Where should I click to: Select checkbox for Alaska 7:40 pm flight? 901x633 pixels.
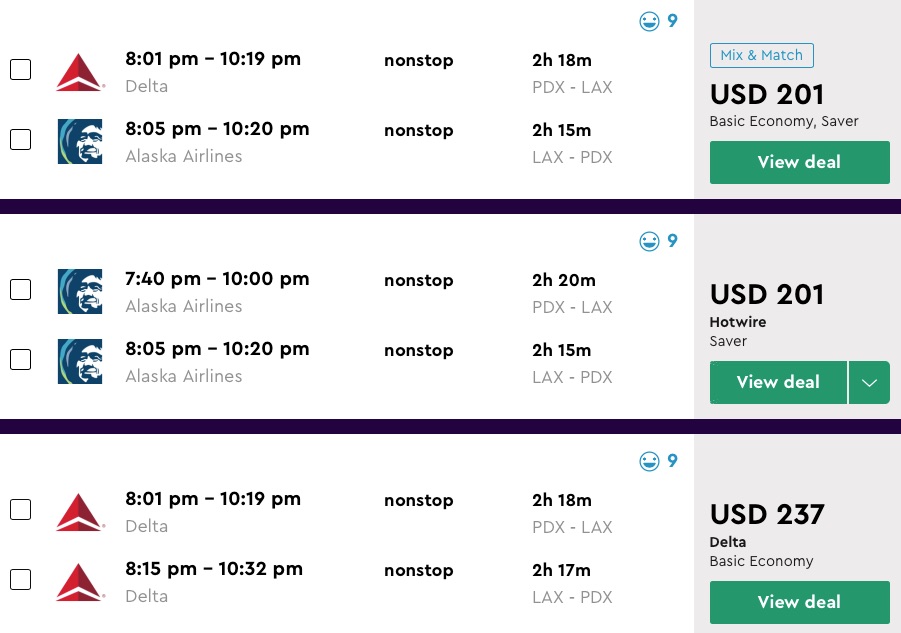tap(20, 290)
